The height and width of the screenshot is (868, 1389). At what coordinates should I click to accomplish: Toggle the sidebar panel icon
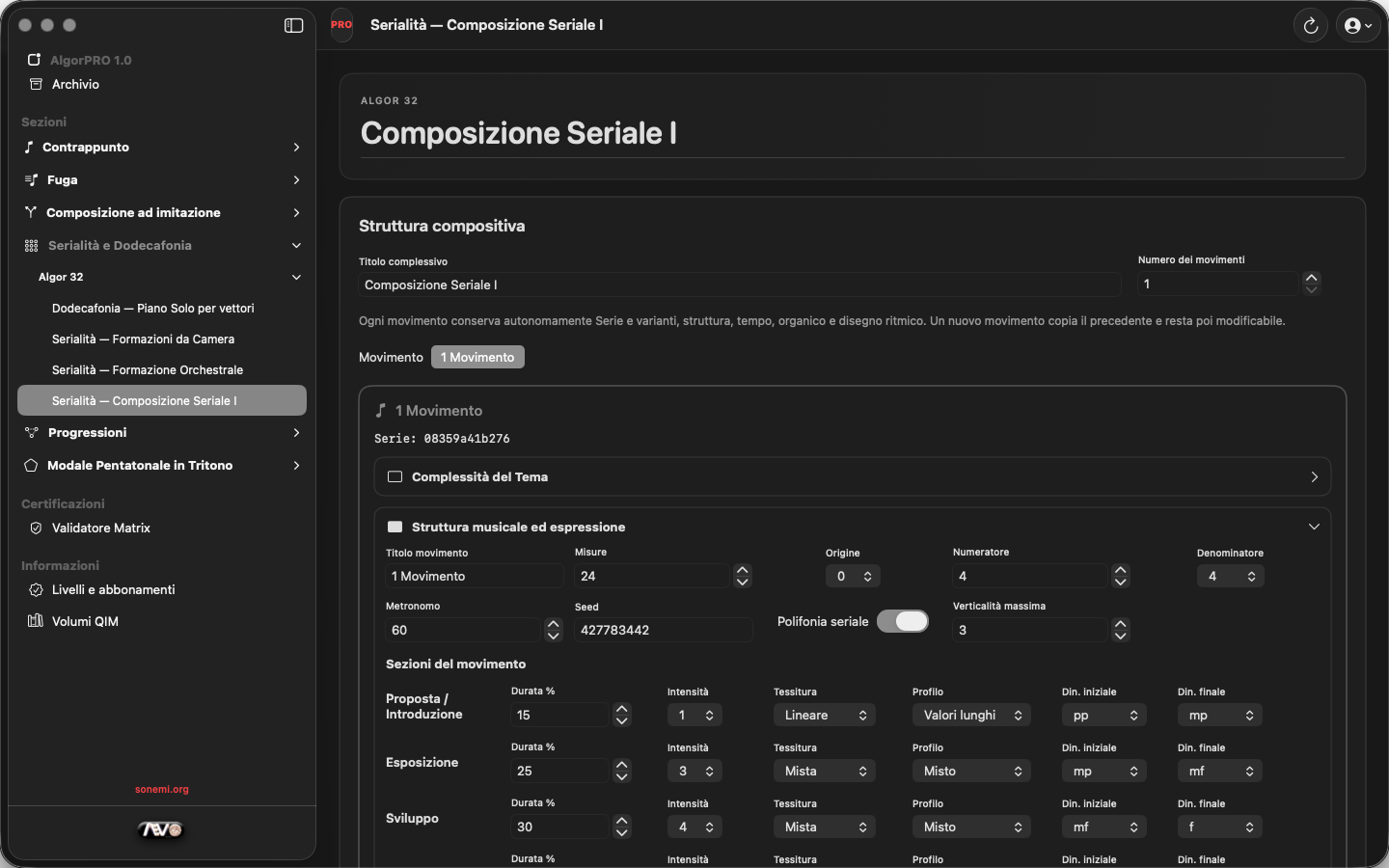[294, 25]
